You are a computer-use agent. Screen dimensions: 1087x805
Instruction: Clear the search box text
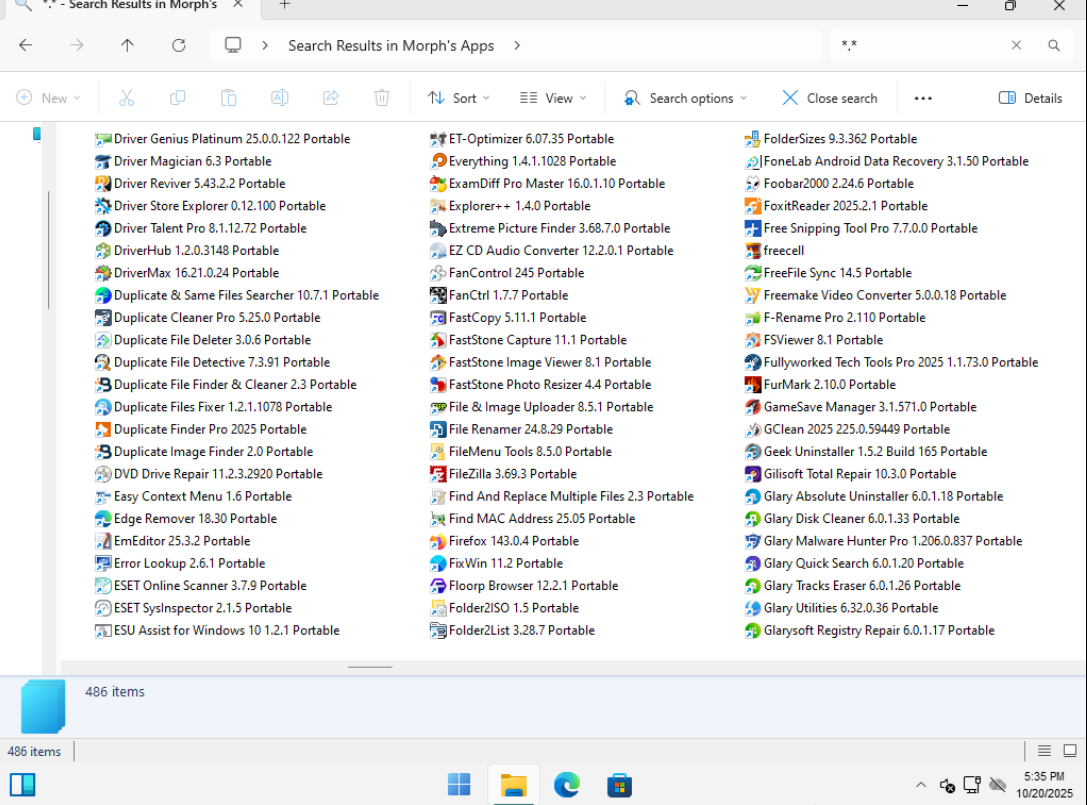tap(1016, 45)
